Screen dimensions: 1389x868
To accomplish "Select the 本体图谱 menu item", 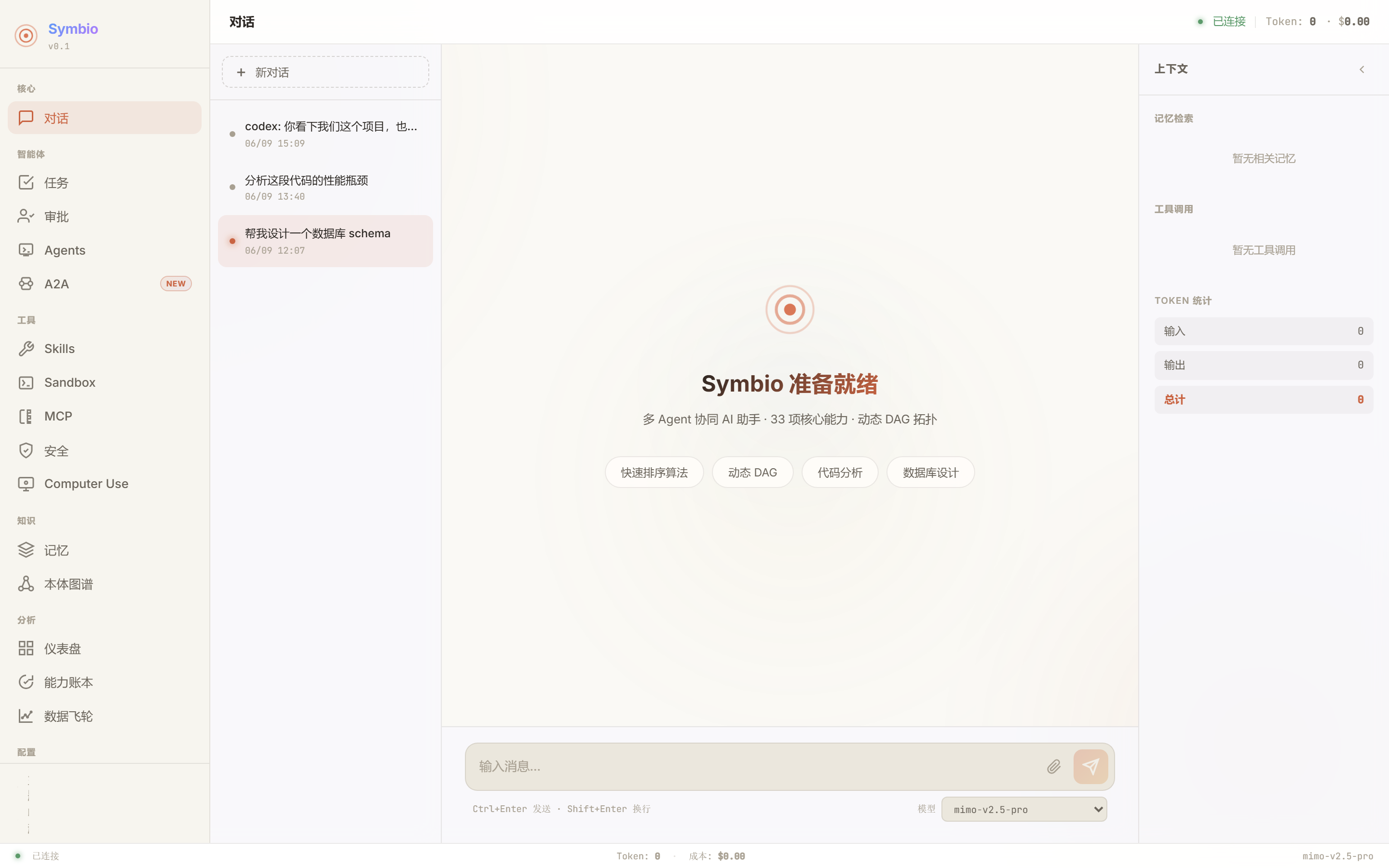I will [x=105, y=584].
